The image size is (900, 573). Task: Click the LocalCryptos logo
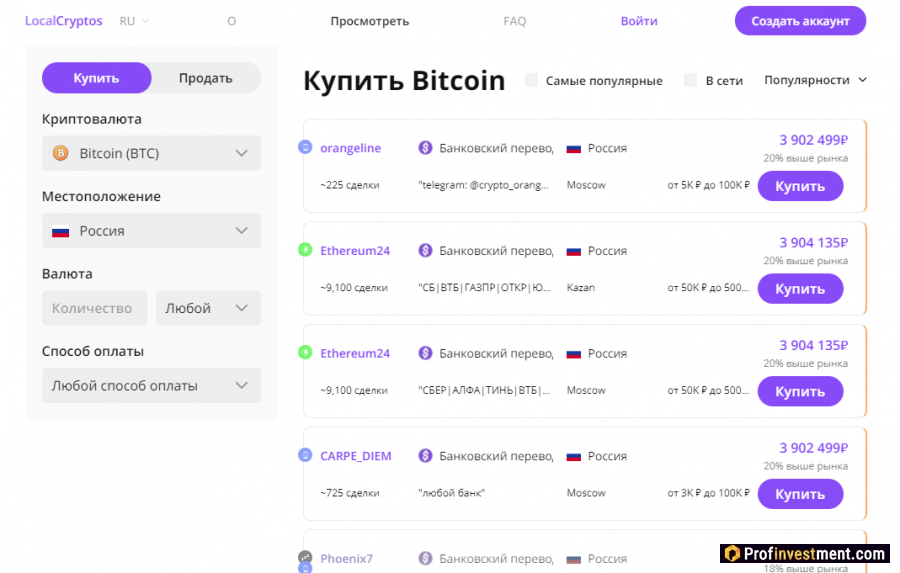point(63,21)
